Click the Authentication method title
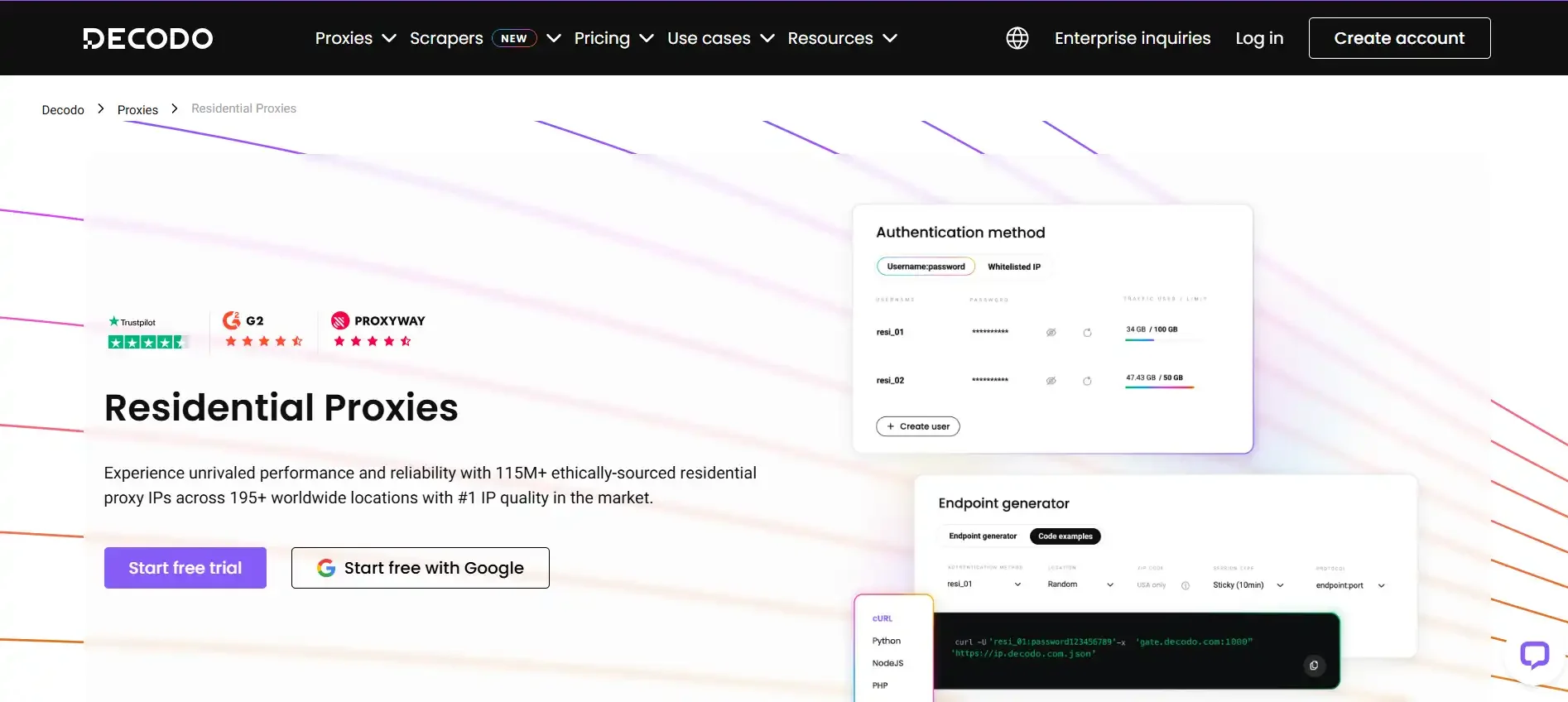The height and width of the screenshot is (702, 1568). (960, 233)
